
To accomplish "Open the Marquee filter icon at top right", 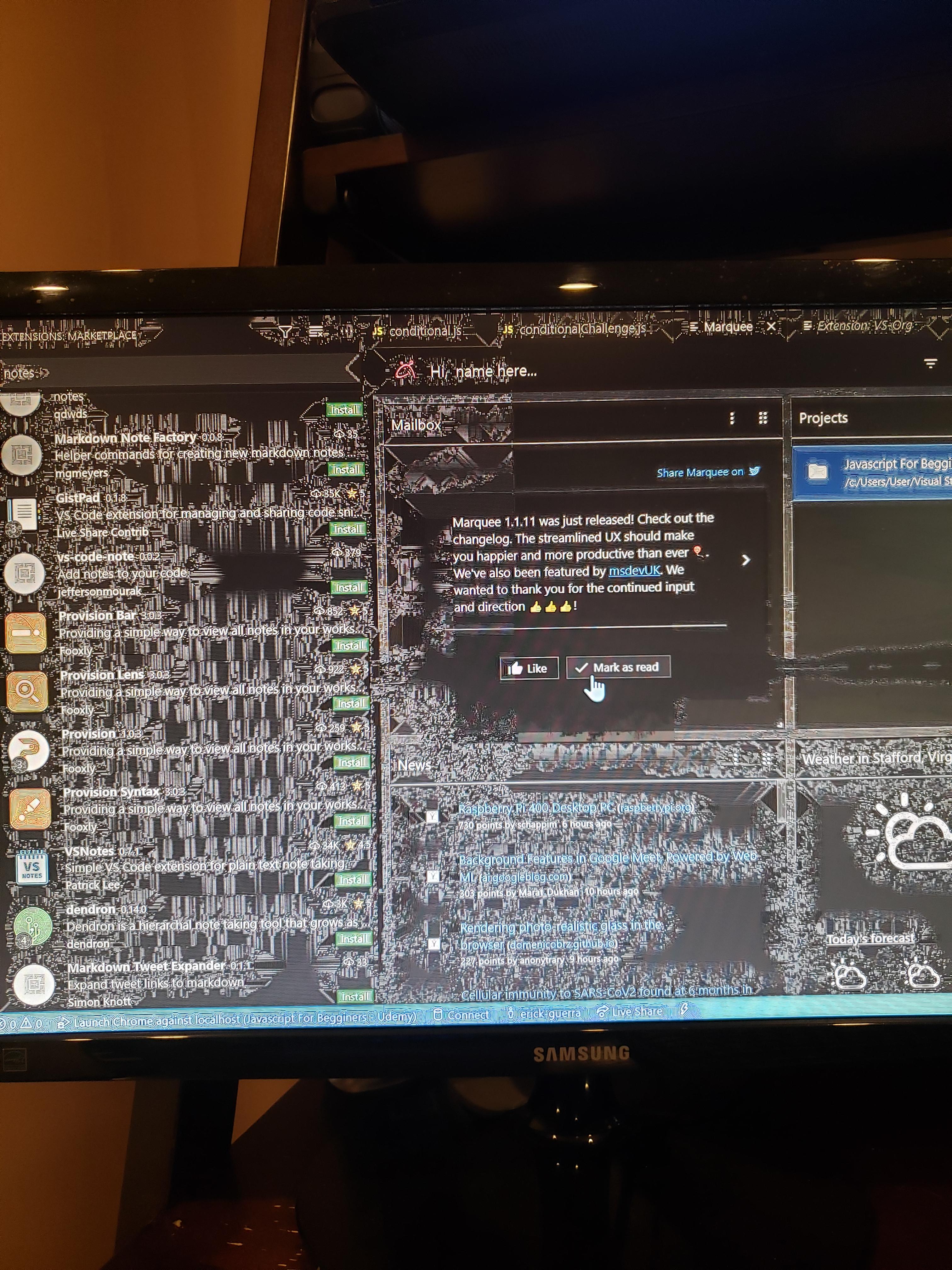I will [930, 363].
